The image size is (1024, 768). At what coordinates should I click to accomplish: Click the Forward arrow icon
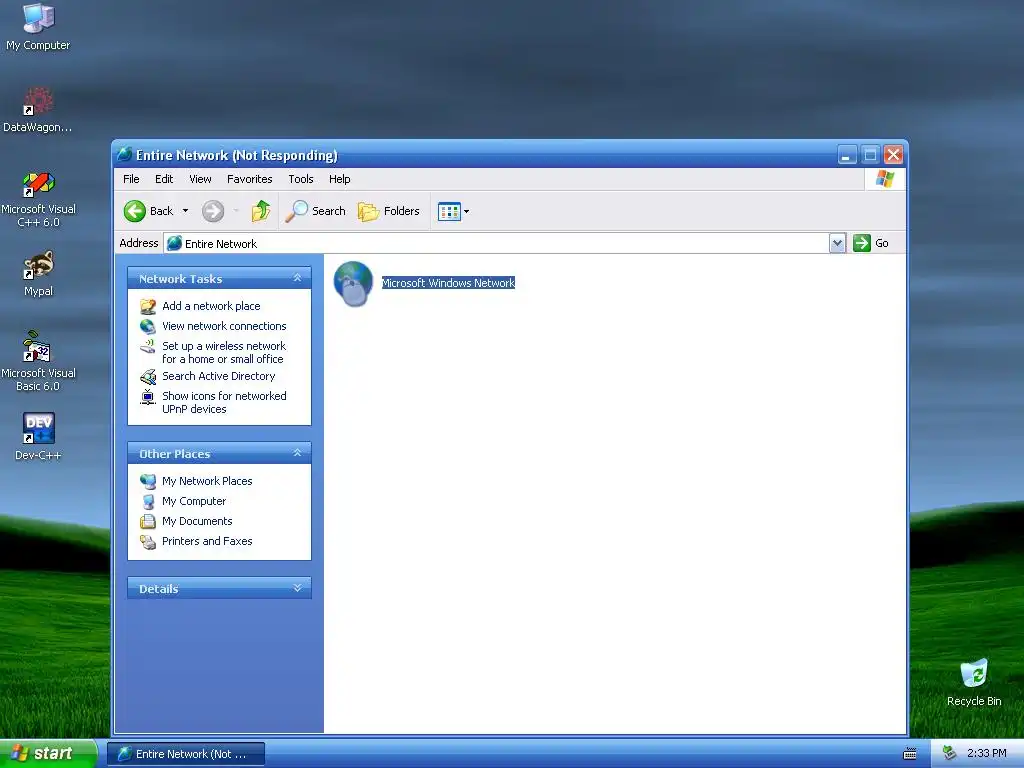(x=213, y=211)
